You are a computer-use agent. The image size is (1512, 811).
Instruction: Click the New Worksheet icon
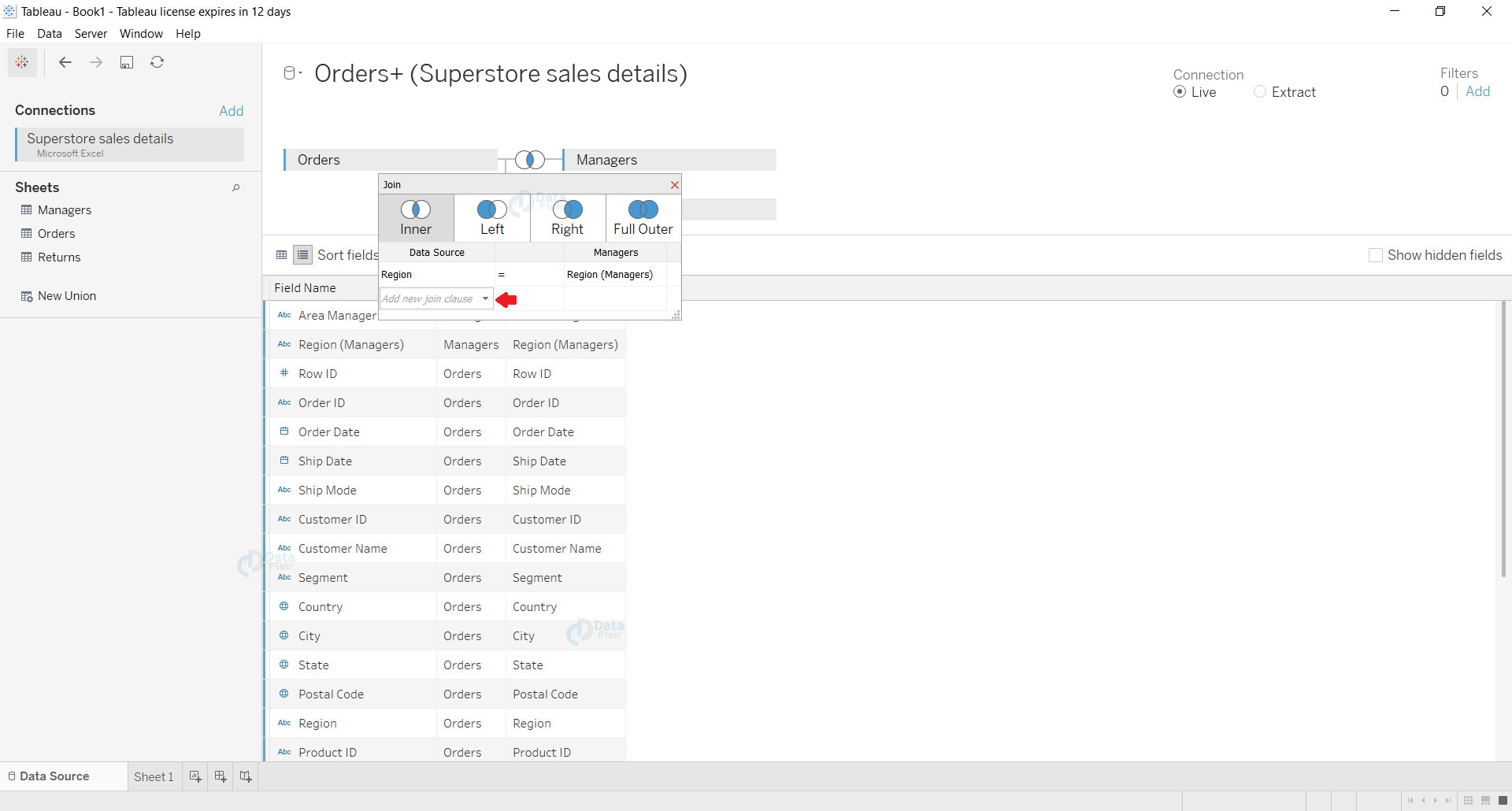click(x=195, y=776)
